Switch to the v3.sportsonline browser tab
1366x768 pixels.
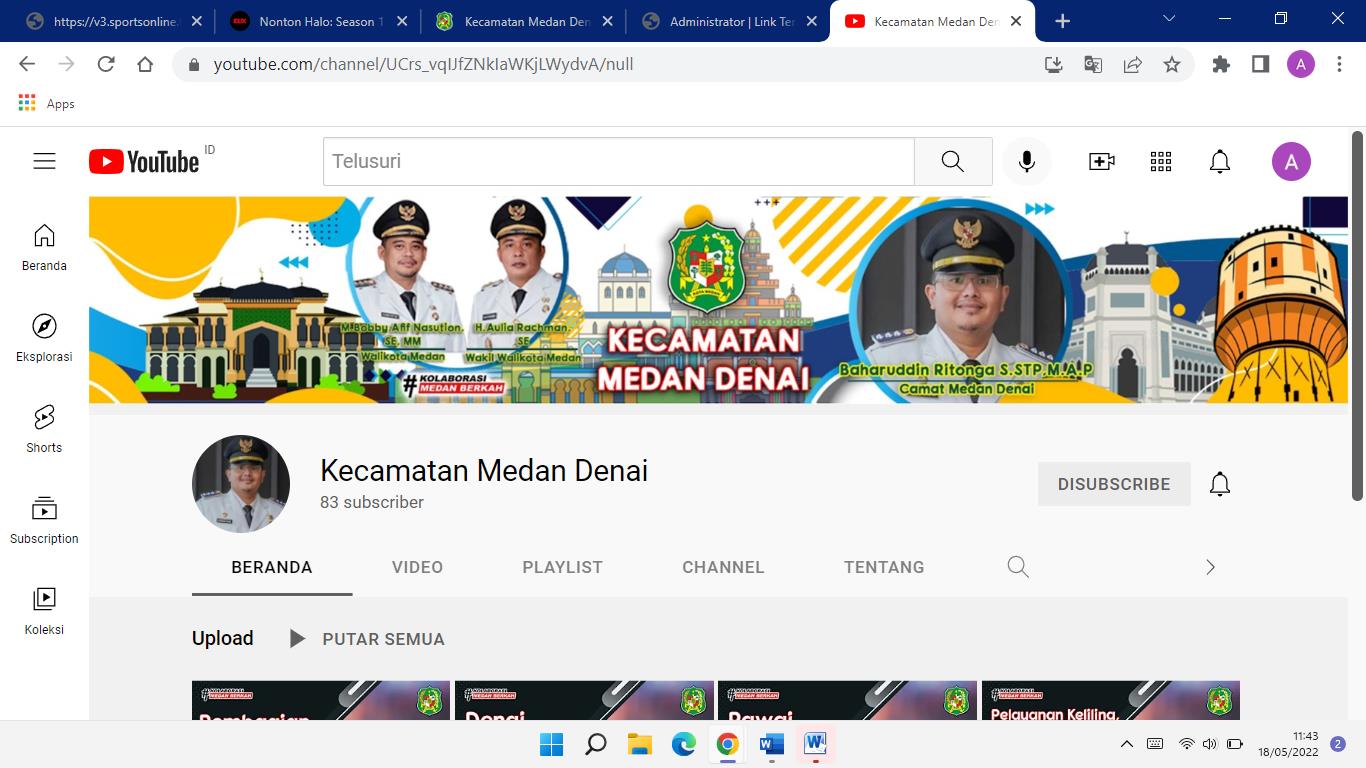tap(115, 21)
